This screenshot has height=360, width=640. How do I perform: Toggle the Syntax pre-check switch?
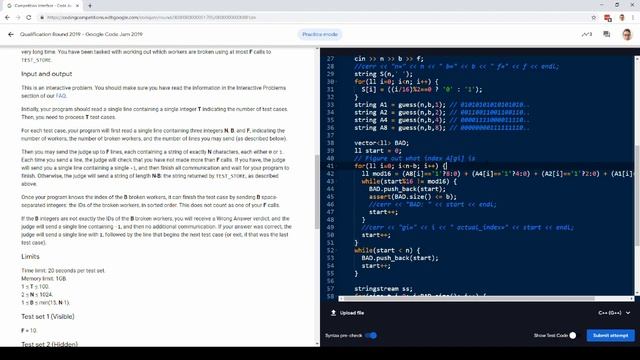tap(371, 336)
